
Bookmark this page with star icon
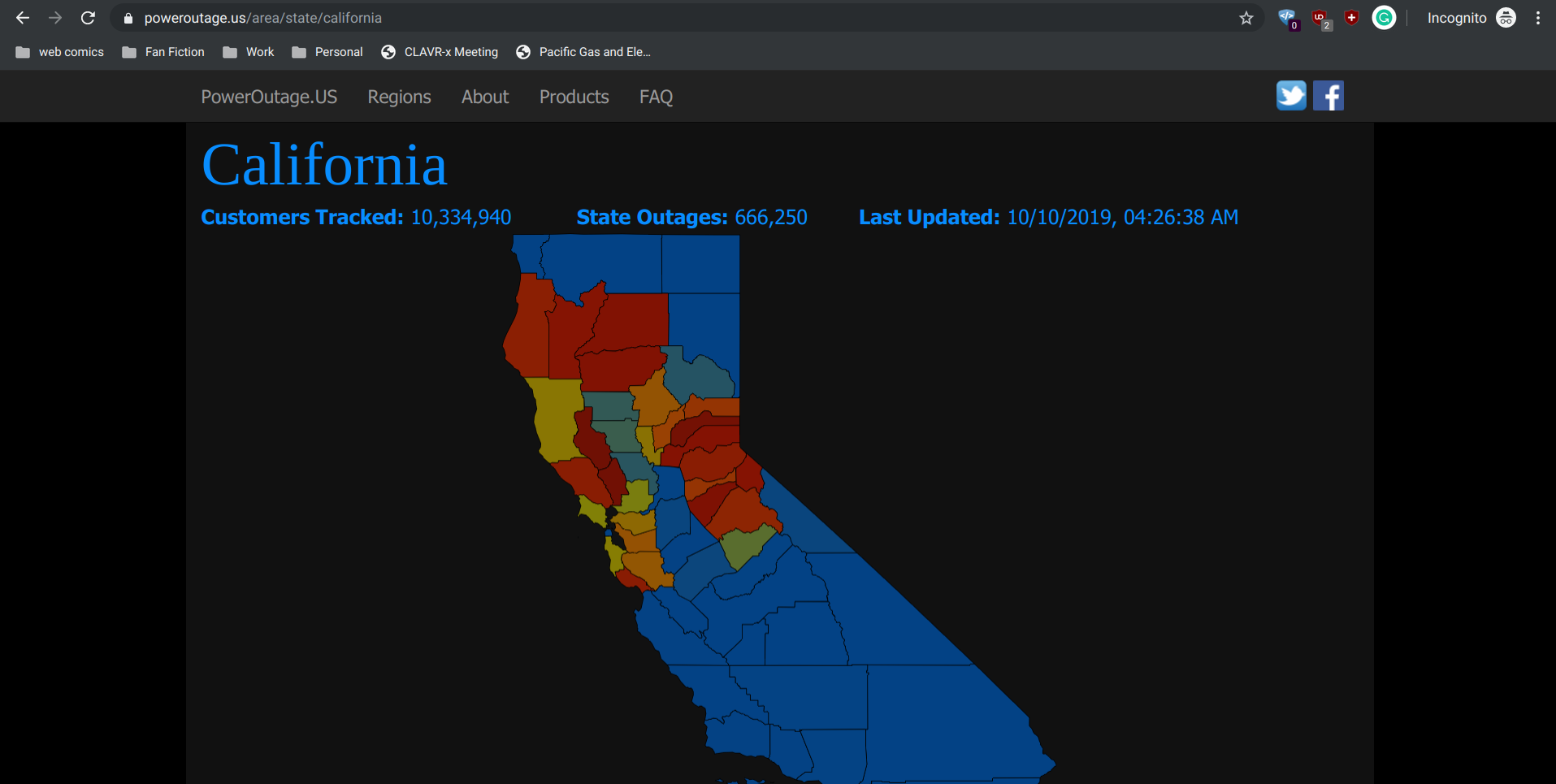click(1246, 18)
